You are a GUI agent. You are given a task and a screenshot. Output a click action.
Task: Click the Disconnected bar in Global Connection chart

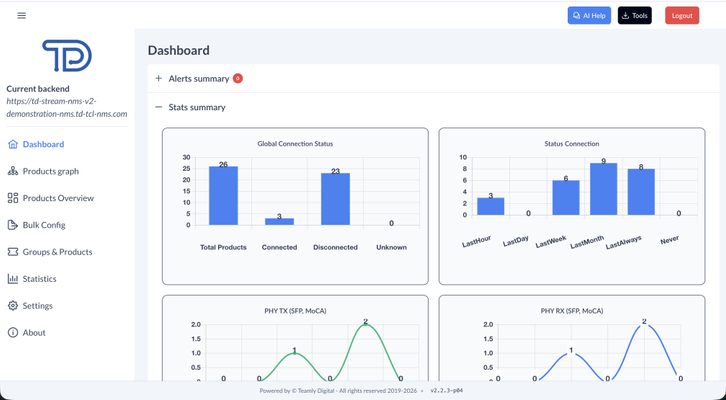(335, 199)
